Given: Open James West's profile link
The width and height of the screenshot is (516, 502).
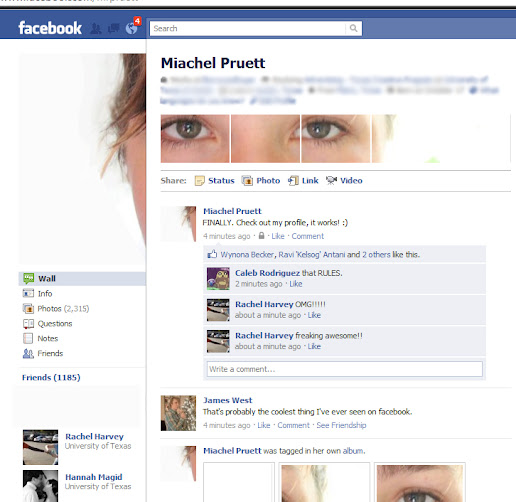Looking at the screenshot, I should pyautogui.click(x=228, y=400).
